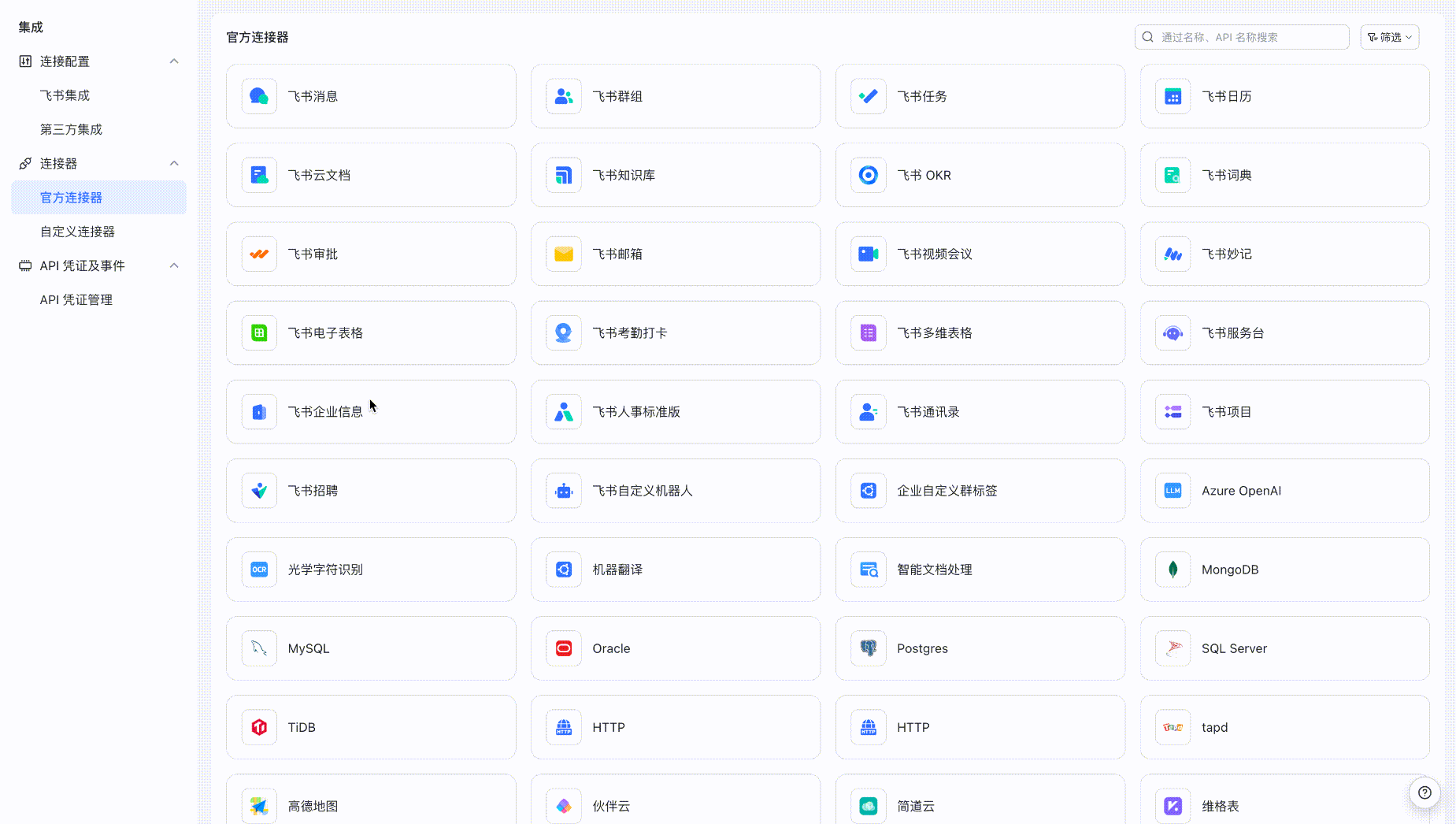Open the TiDB icon
Viewport: 1456px width, 824px height.
(259, 726)
